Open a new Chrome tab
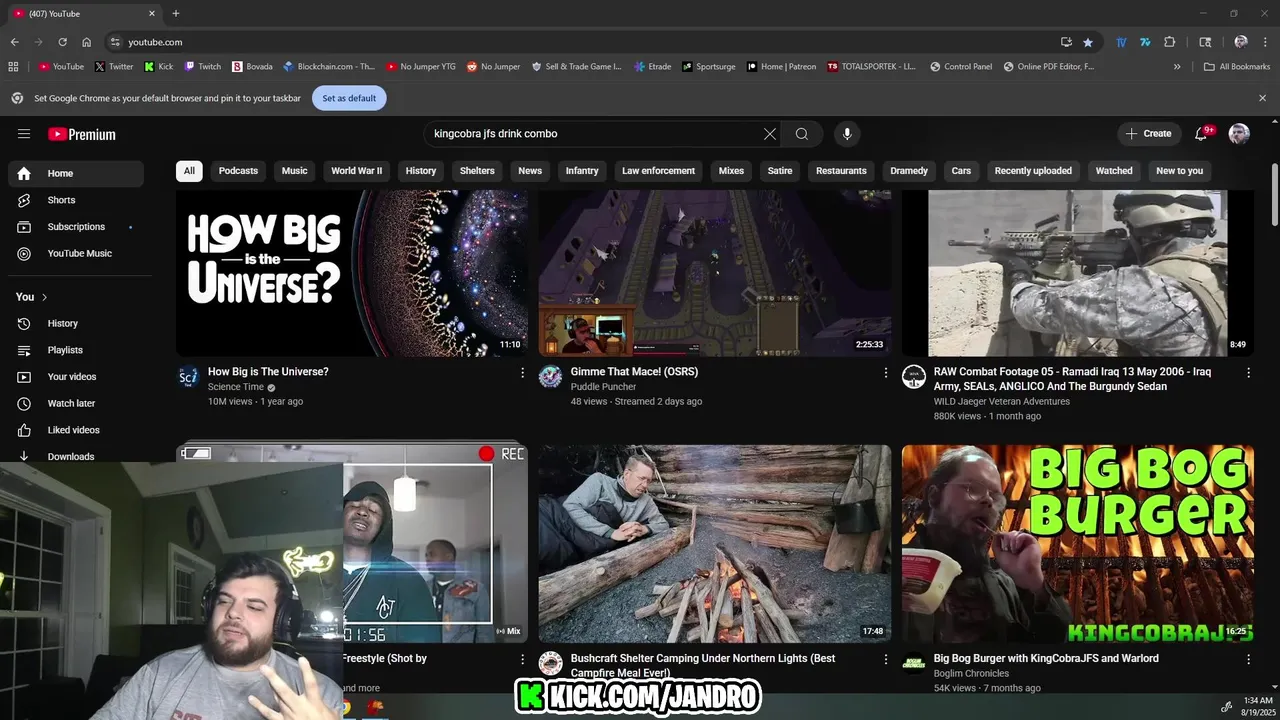 (x=176, y=13)
